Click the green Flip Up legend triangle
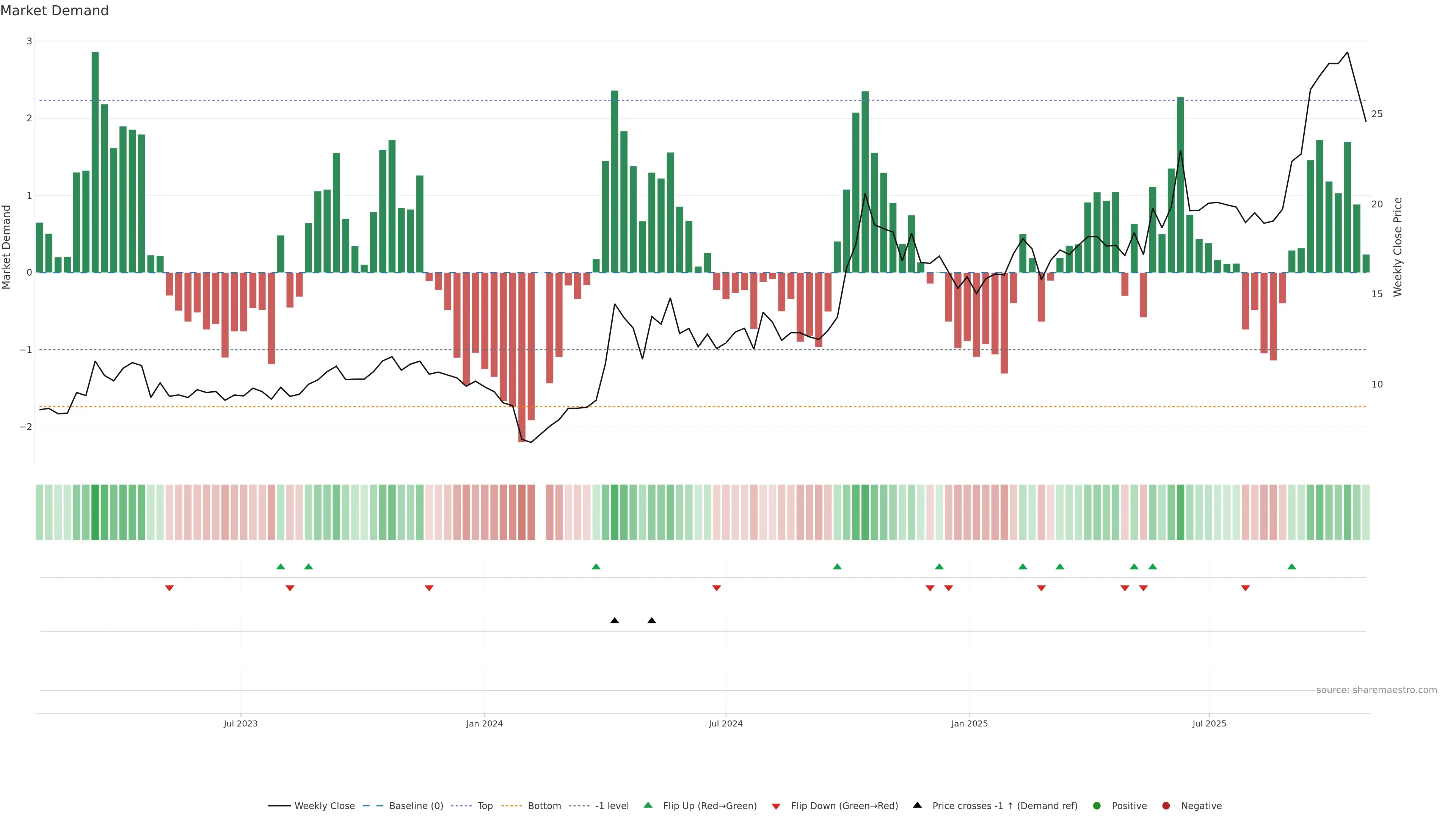The width and height of the screenshot is (1456, 819). (648, 805)
